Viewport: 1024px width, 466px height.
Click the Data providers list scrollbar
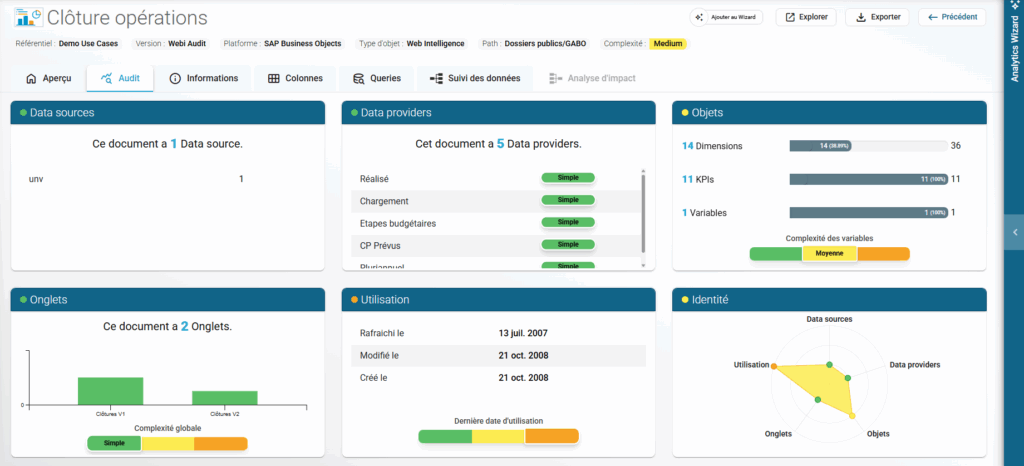pos(643,213)
